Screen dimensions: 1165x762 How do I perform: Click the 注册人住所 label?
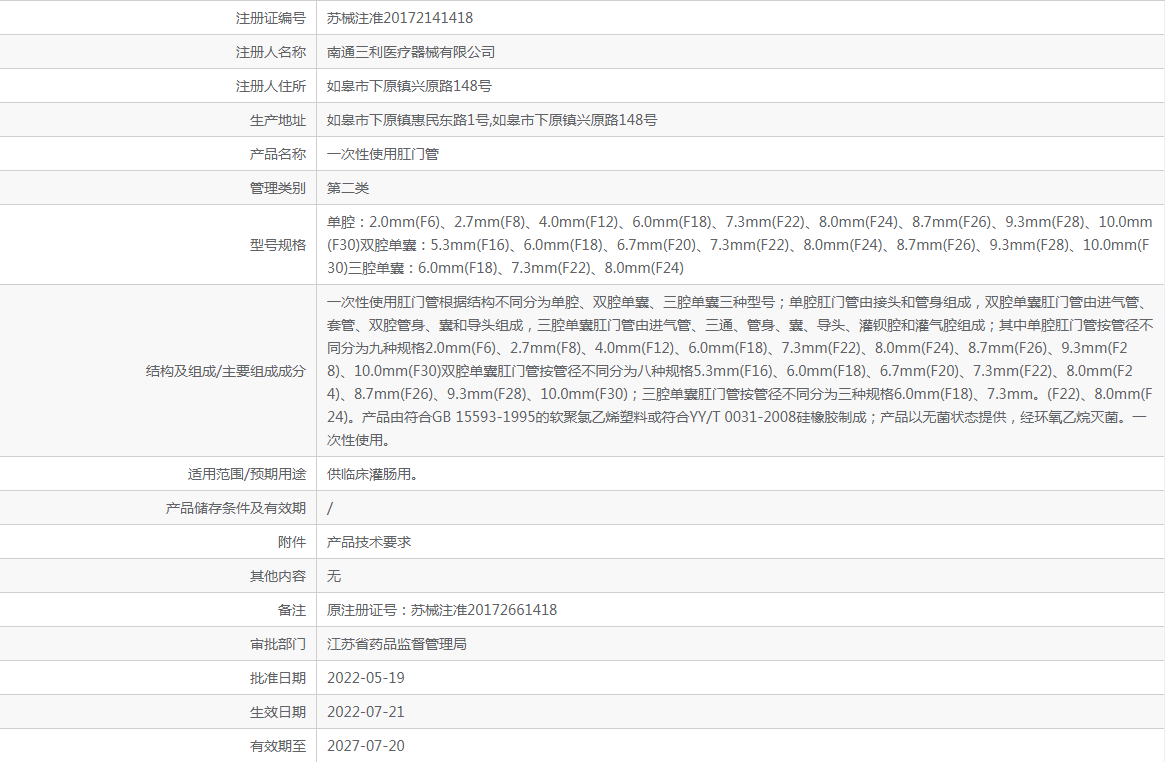270,86
